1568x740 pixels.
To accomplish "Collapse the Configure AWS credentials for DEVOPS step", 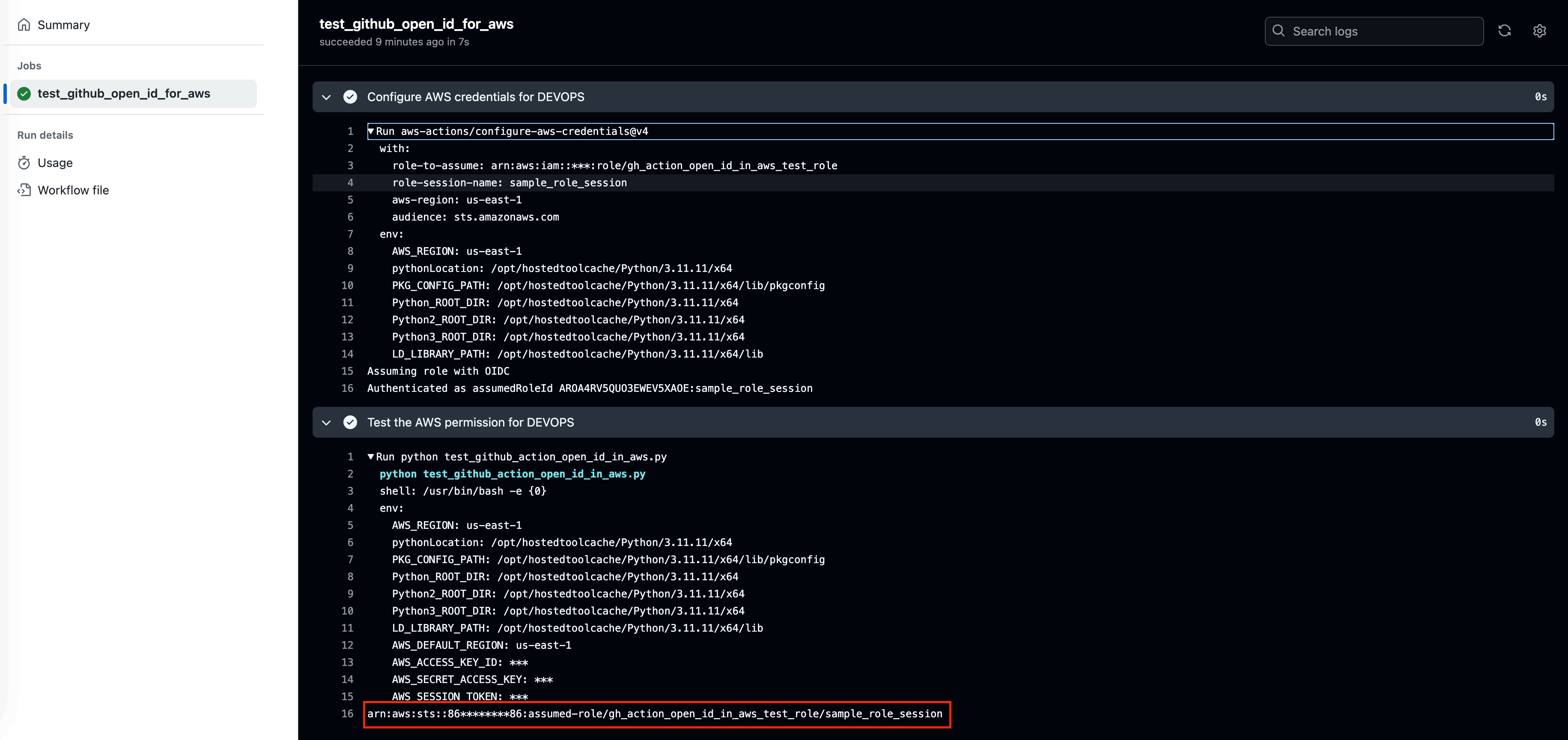I will (326, 97).
